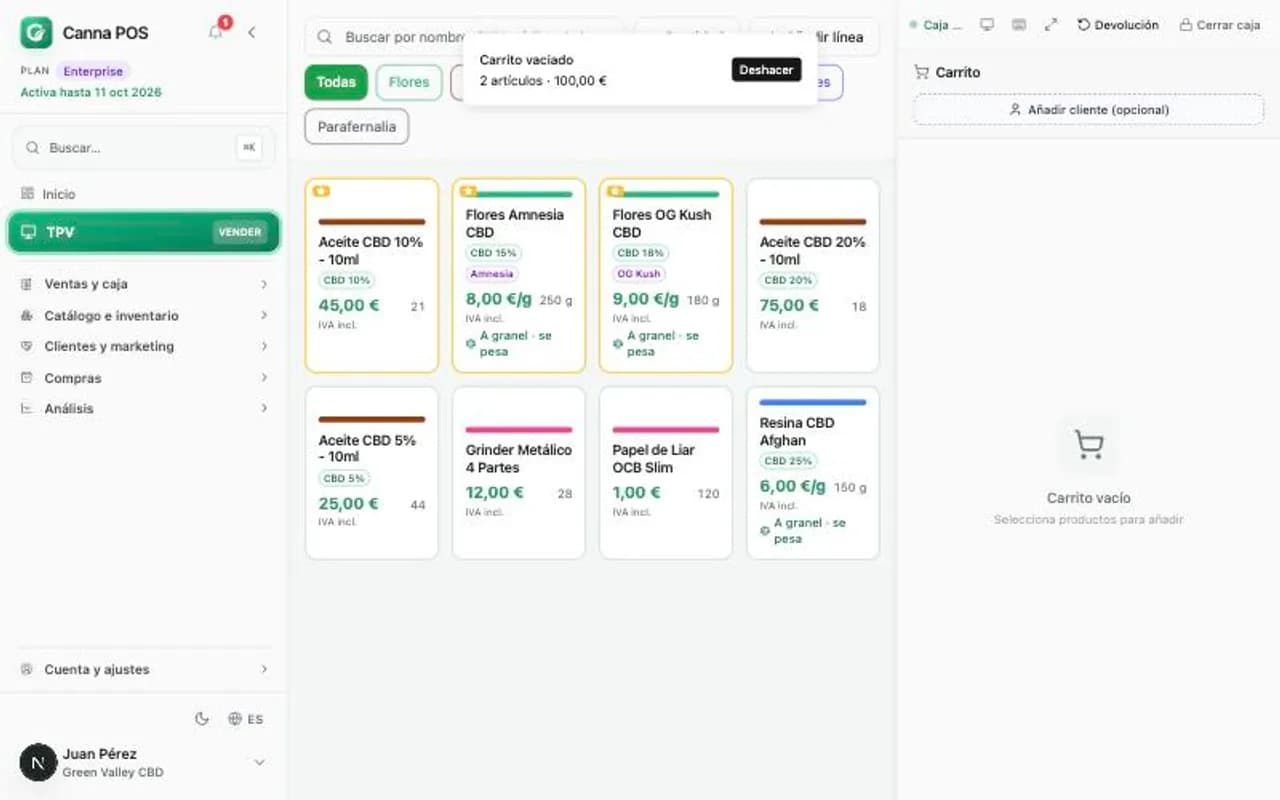Click the user avatar N

(38, 762)
